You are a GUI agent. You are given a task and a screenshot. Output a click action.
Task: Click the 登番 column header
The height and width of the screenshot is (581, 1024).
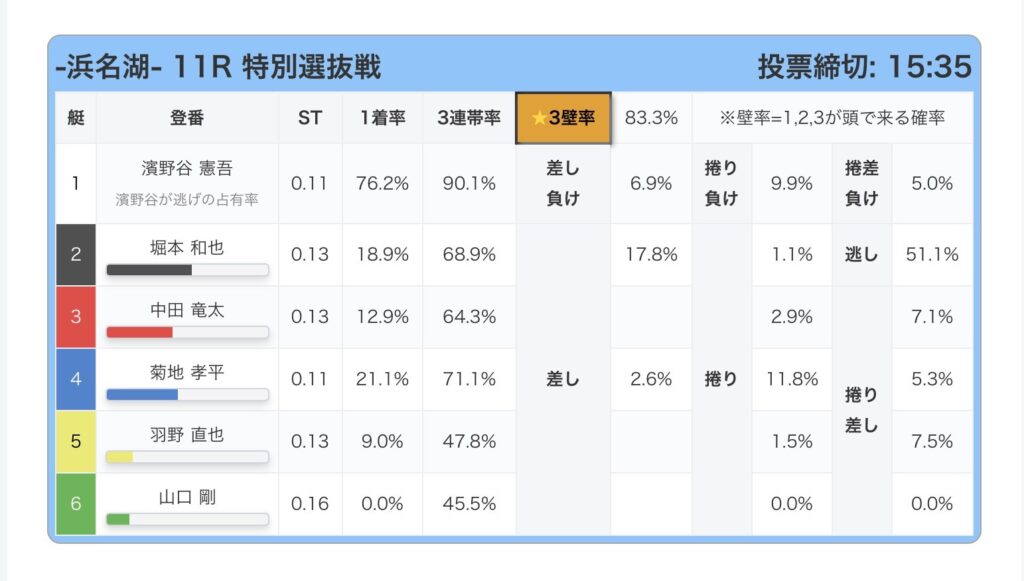tap(187, 118)
